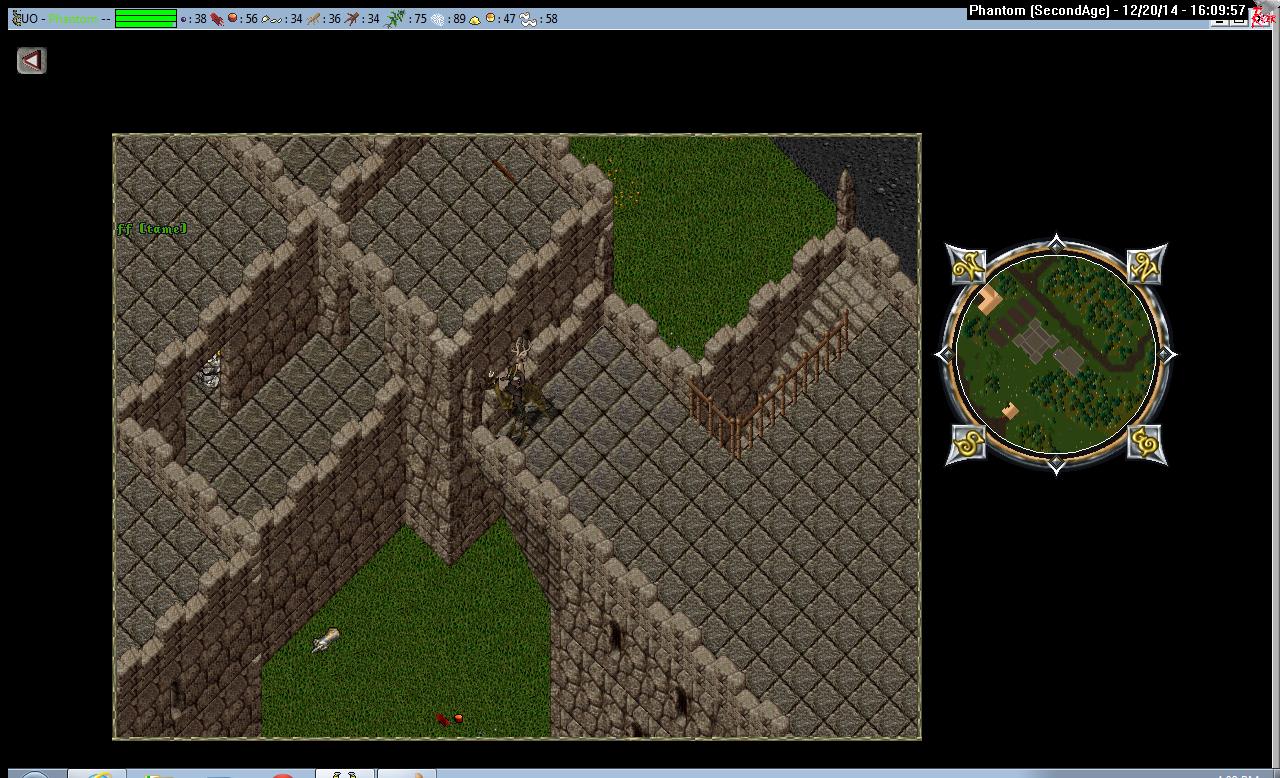Click the radar minimap center

coord(1056,354)
